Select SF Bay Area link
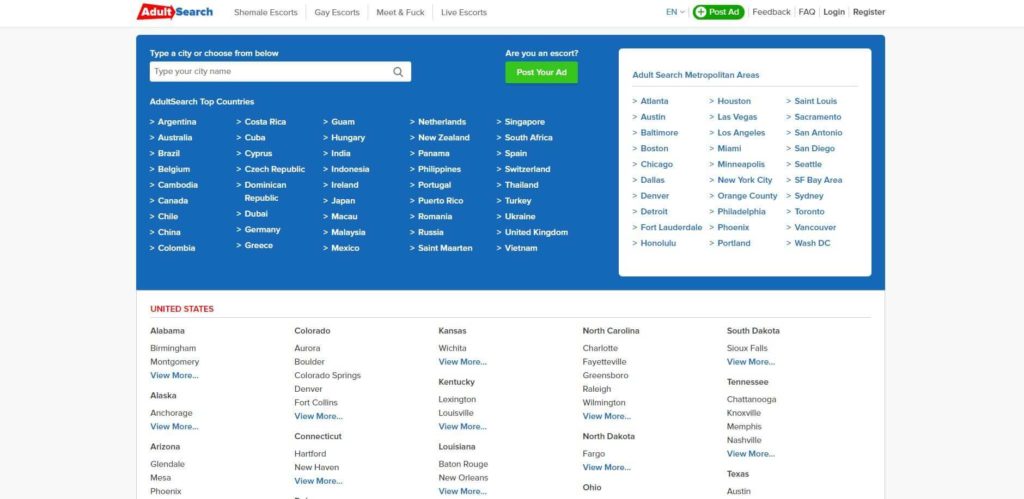This screenshot has width=1024, height=499. point(818,180)
